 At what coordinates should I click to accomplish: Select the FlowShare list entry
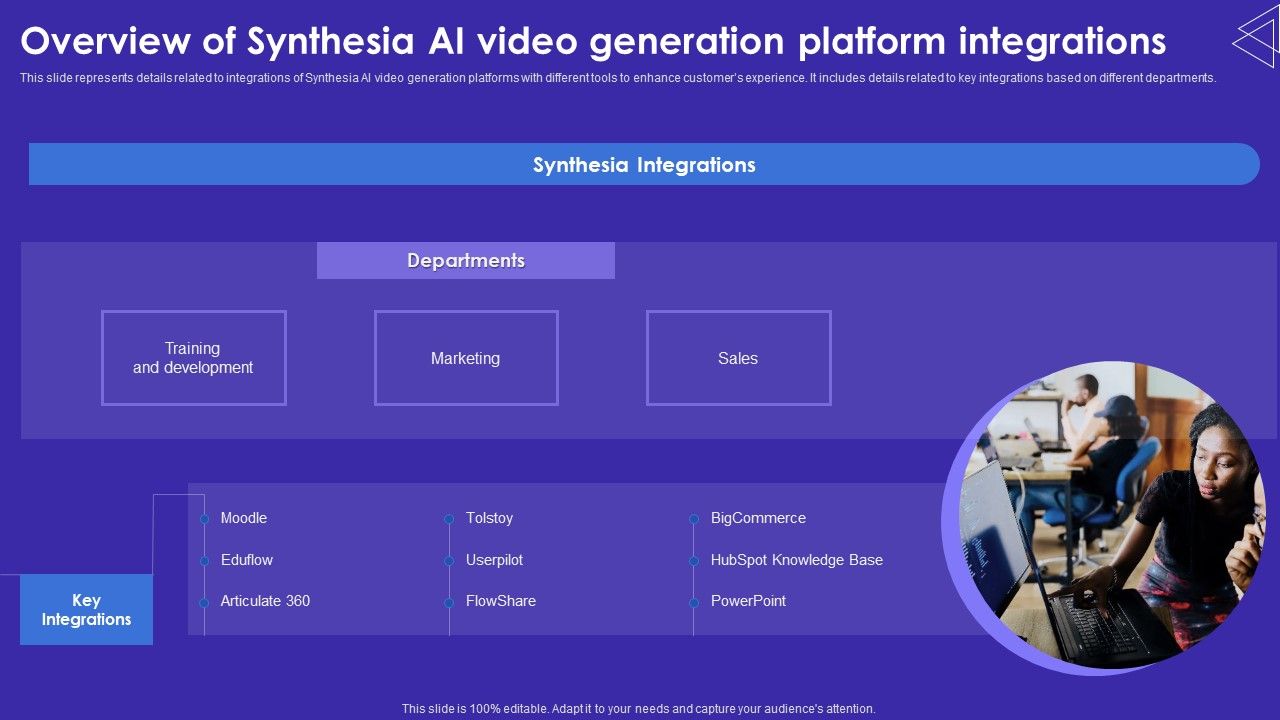click(x=501, y=601)
